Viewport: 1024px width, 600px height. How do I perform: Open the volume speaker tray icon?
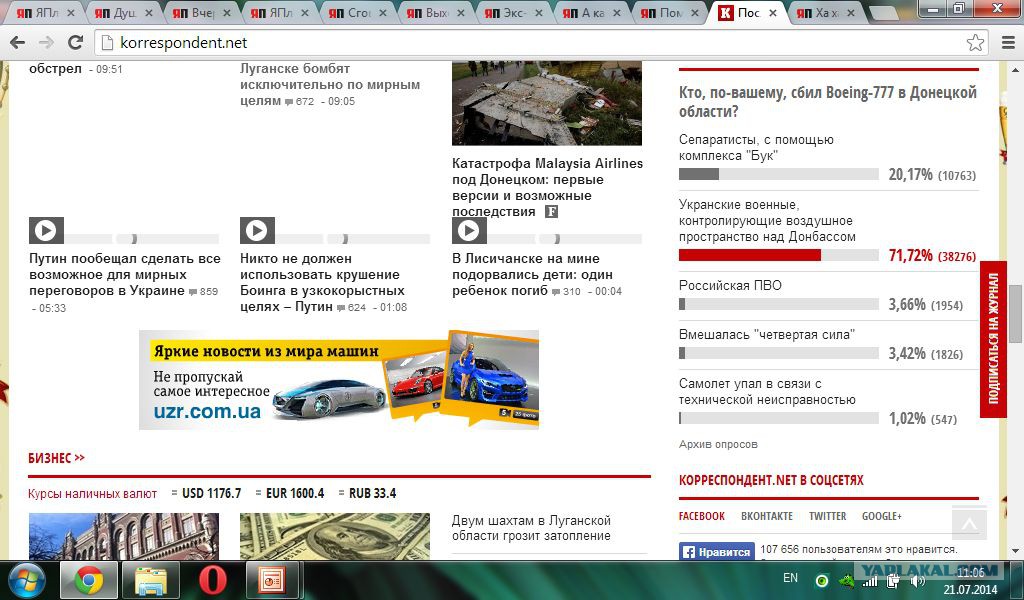[x=917, y=581]
